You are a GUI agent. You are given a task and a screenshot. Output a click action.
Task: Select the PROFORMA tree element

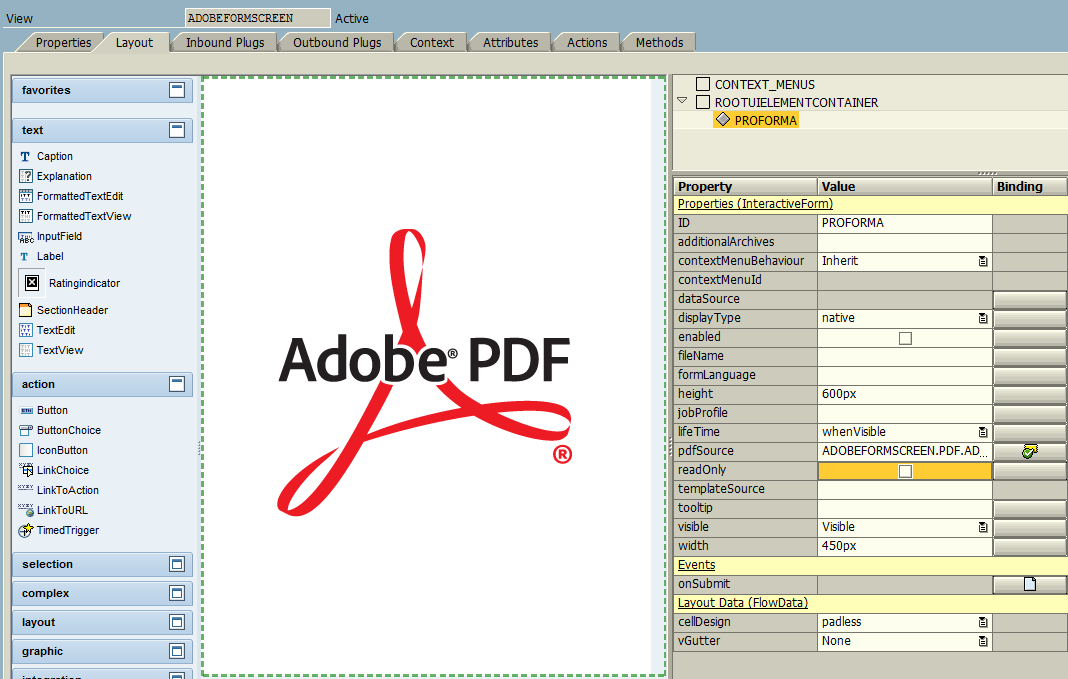point(765,120)
